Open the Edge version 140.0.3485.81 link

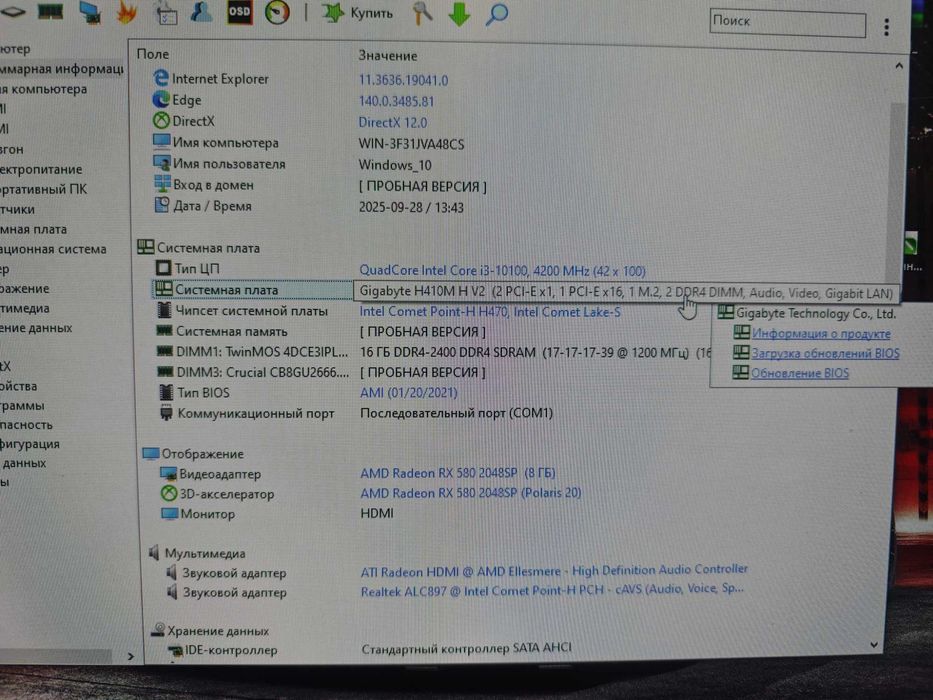click(396, 101)
